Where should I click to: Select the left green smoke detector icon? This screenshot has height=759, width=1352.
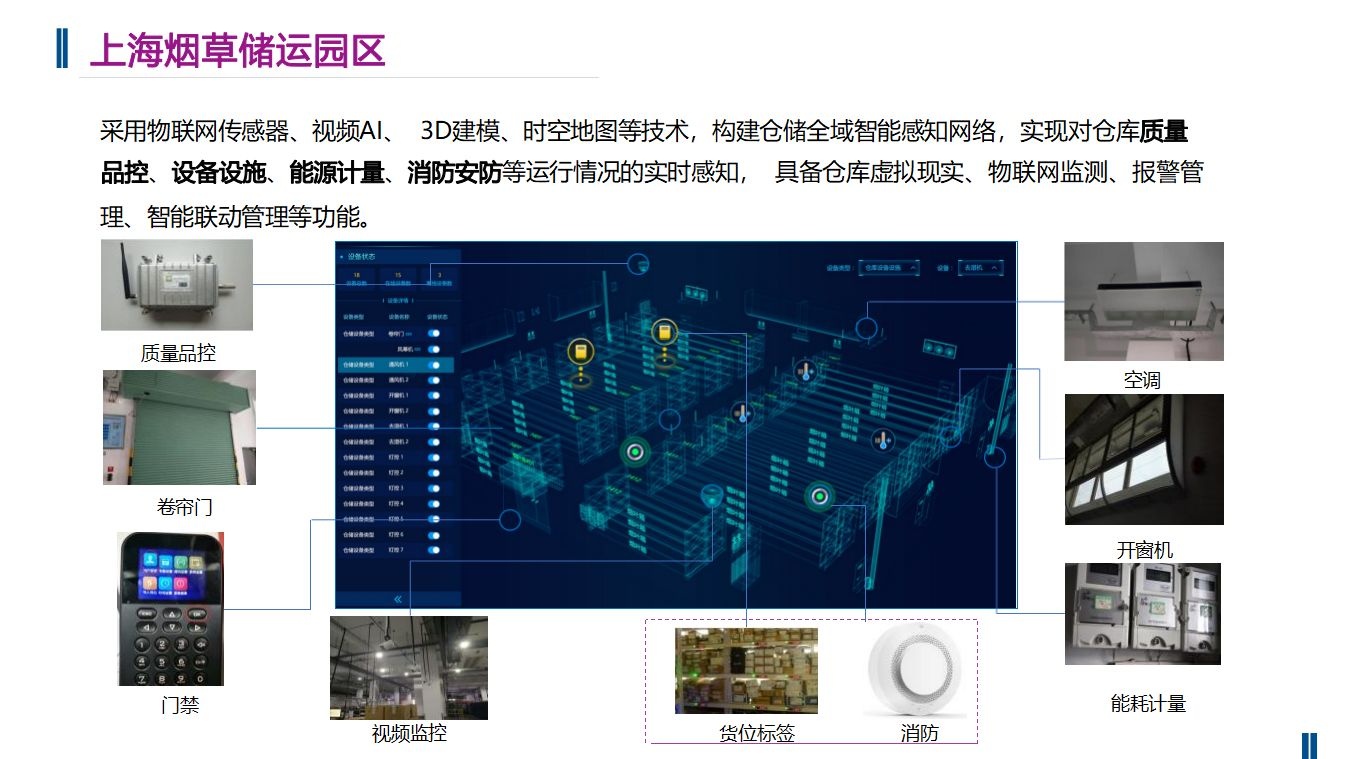tap(634, 452)
